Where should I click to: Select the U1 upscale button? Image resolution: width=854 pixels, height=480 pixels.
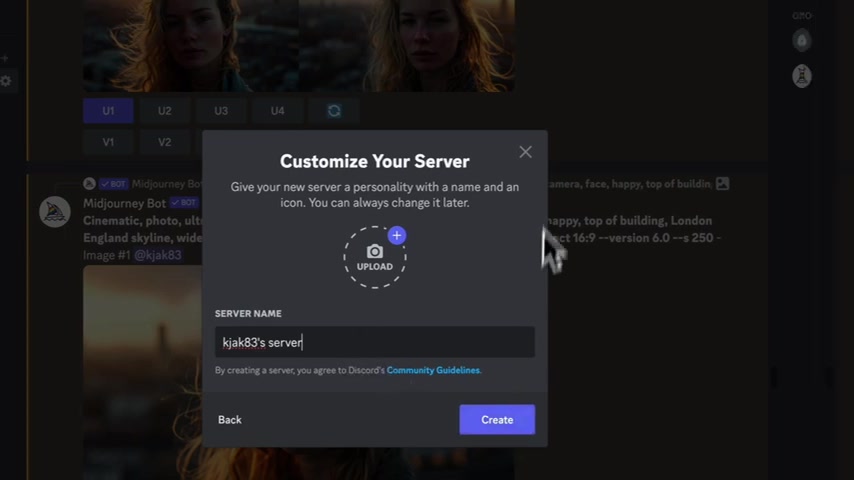(108, 111)
